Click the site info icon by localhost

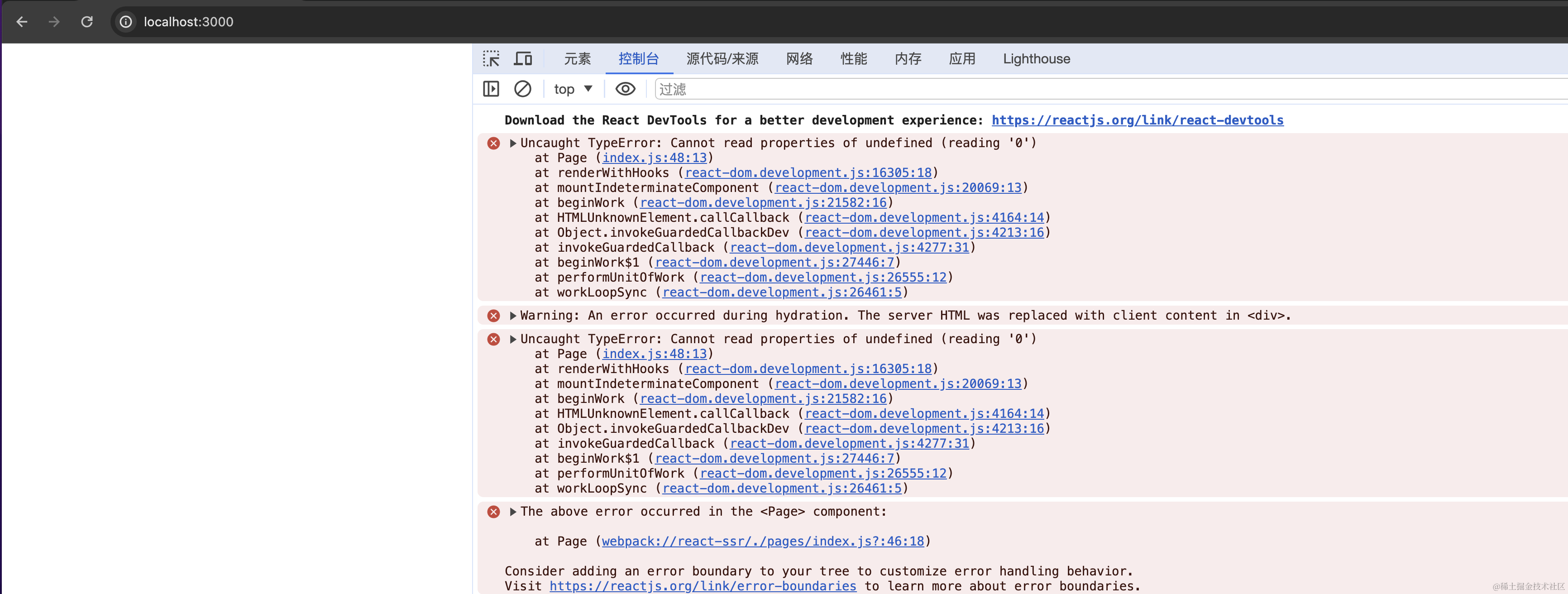click(x=126, y=22)
